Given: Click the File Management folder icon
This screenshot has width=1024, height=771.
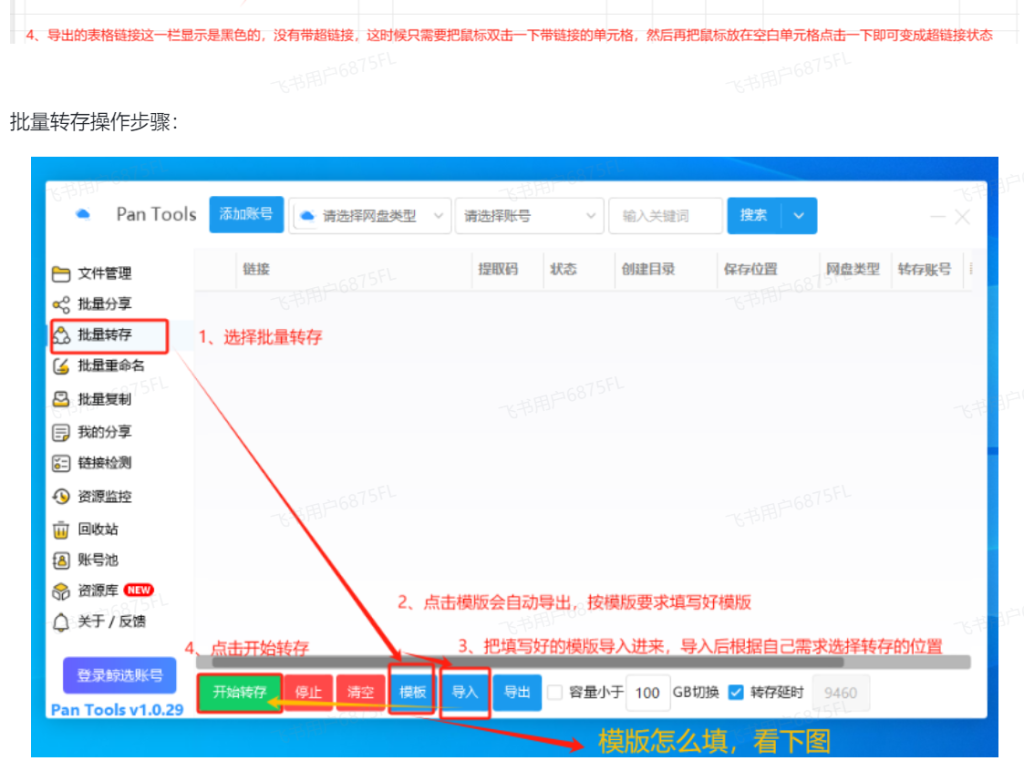Looking at the screenshot, I should pos(61,274).
